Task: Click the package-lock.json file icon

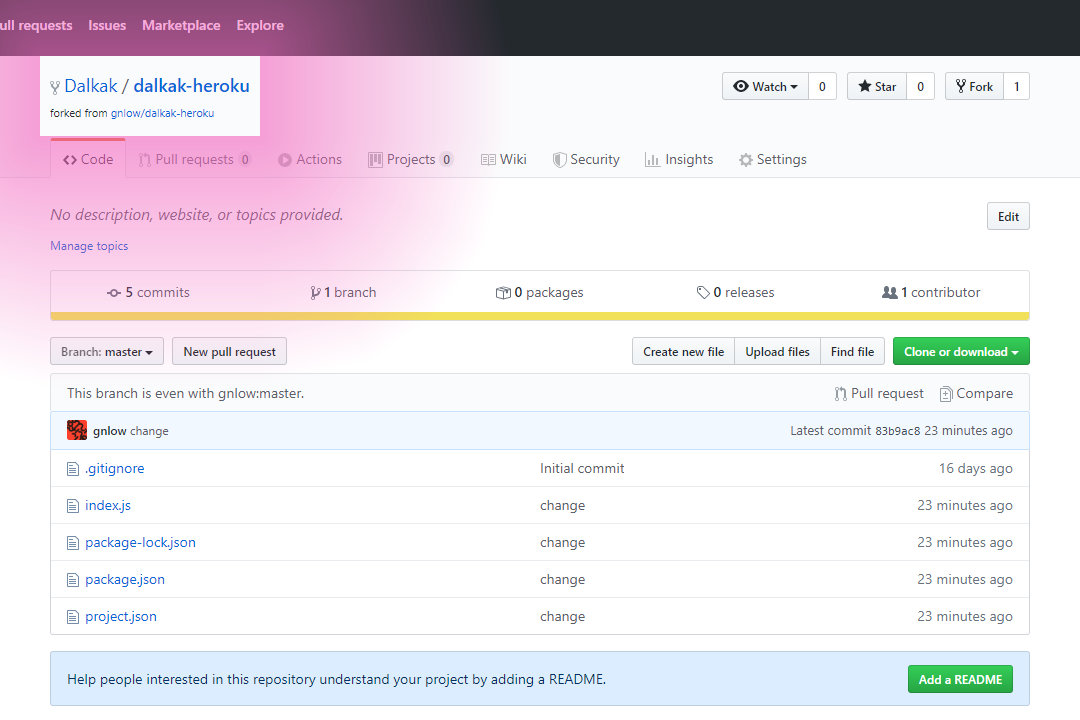Action: click(72, 543)
